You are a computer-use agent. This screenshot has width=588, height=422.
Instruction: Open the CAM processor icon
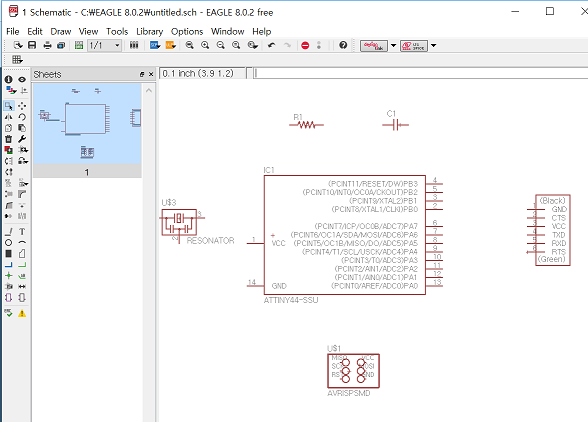coord(61,45)
